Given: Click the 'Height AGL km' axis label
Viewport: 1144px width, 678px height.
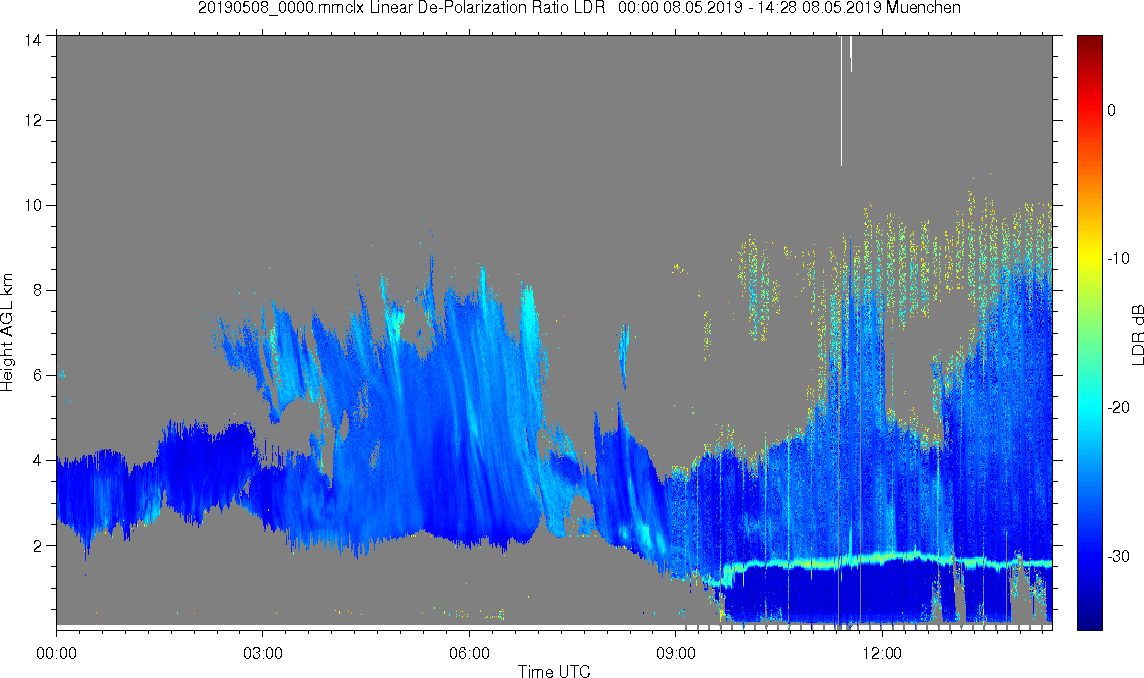Looking at the screenshot, I should click(x=7, y=333).
